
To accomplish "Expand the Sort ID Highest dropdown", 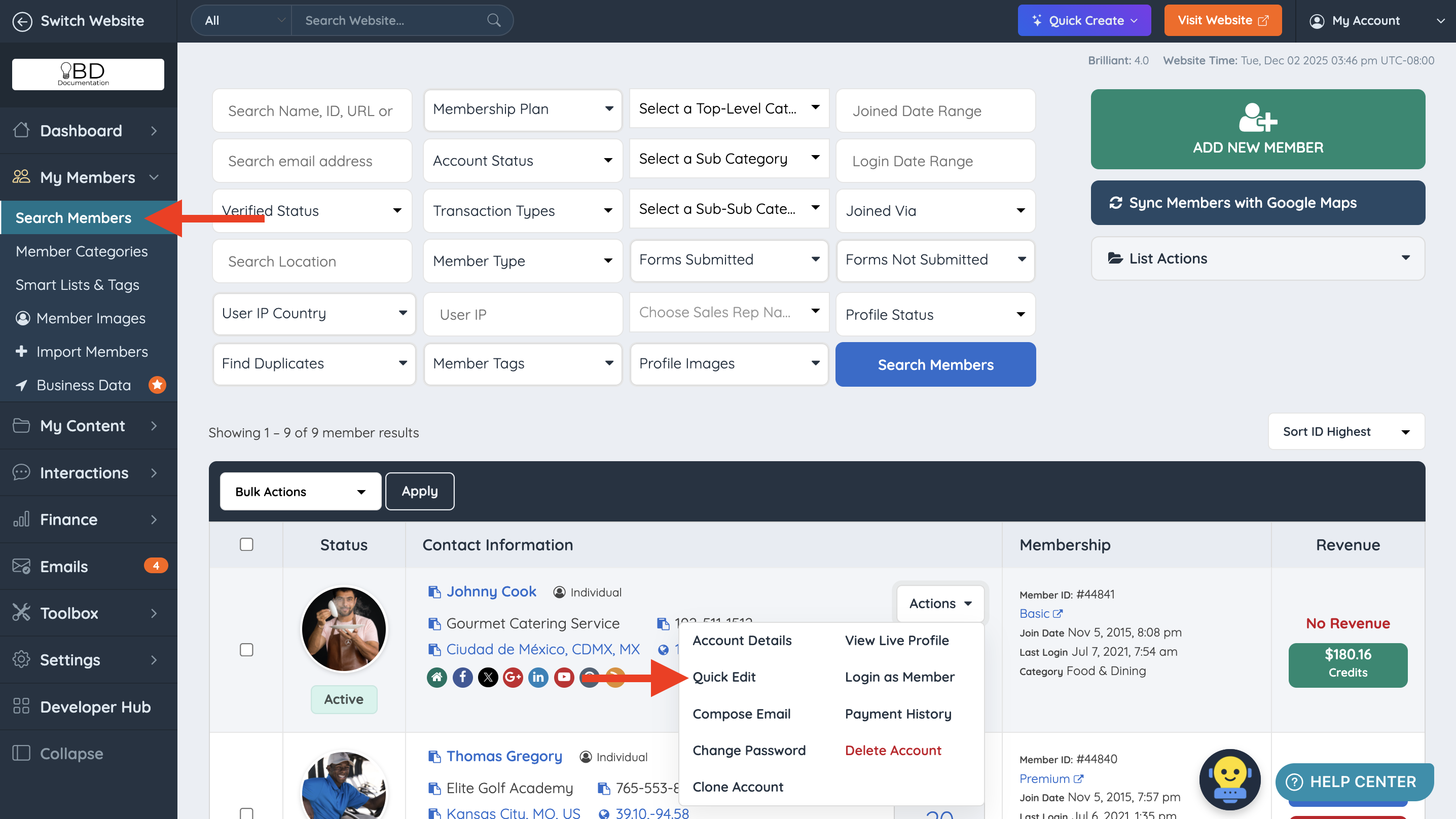I will pyautogui.click(x=1346, y=432).
